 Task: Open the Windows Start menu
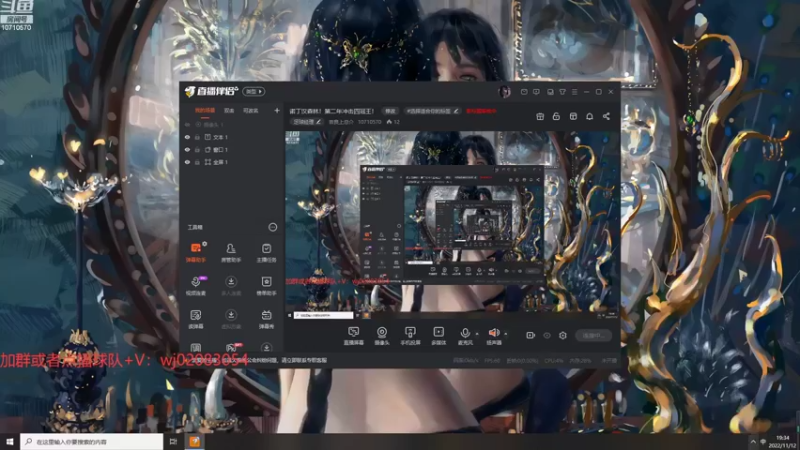(x=10, y=442)
